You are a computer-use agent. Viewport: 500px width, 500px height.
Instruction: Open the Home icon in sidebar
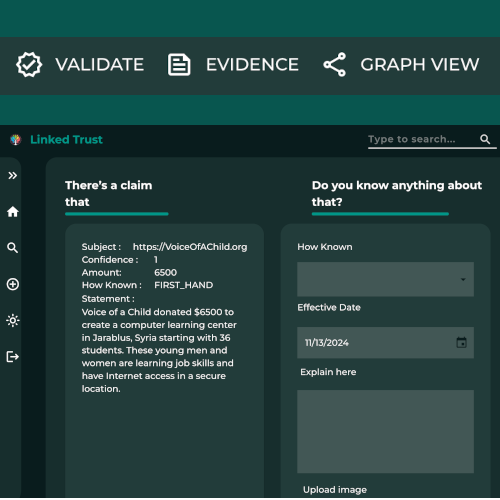click(13, 212)
